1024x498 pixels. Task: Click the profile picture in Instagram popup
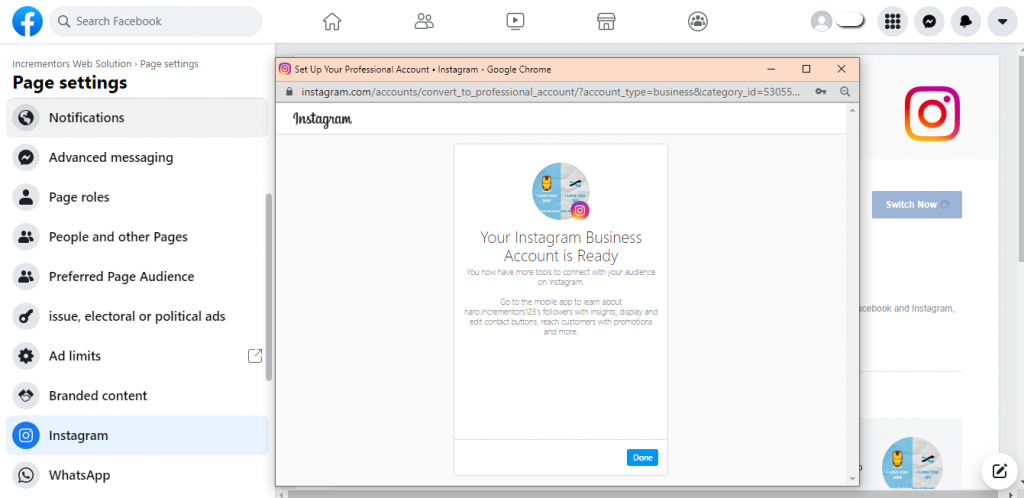pos(561,191)
